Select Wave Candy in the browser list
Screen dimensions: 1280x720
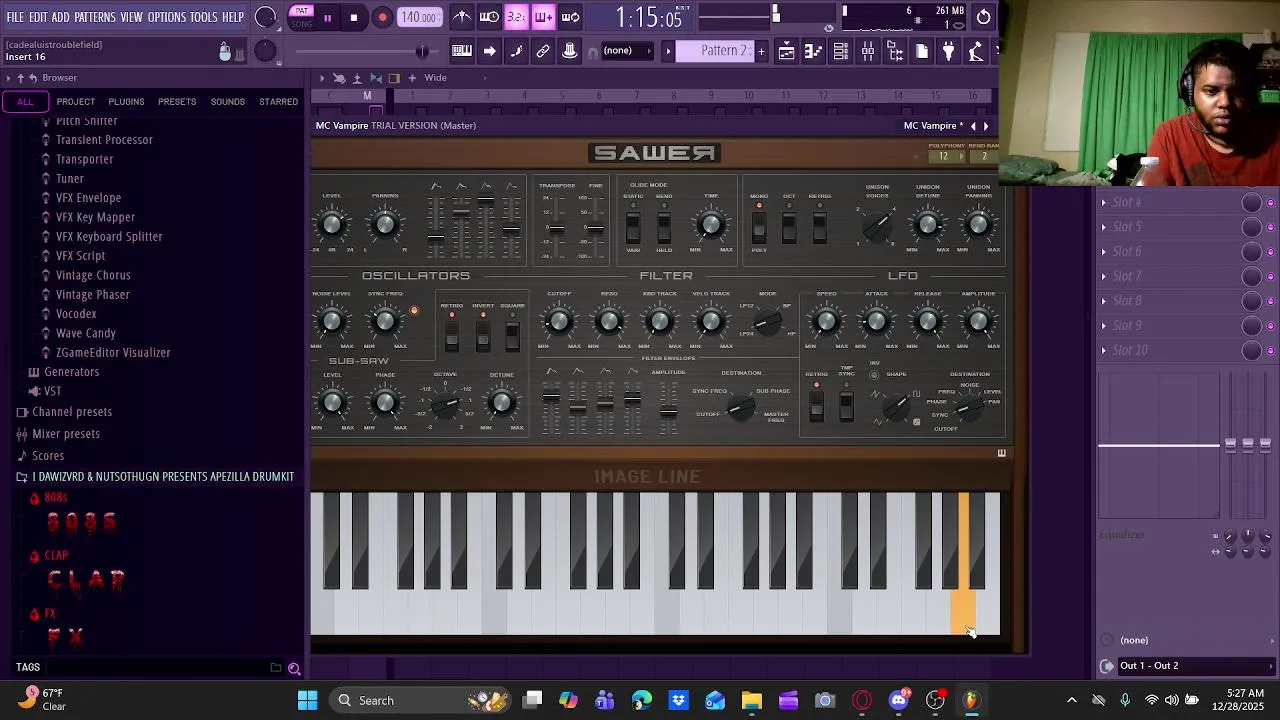pyautogui.click(x=86, y=334)
